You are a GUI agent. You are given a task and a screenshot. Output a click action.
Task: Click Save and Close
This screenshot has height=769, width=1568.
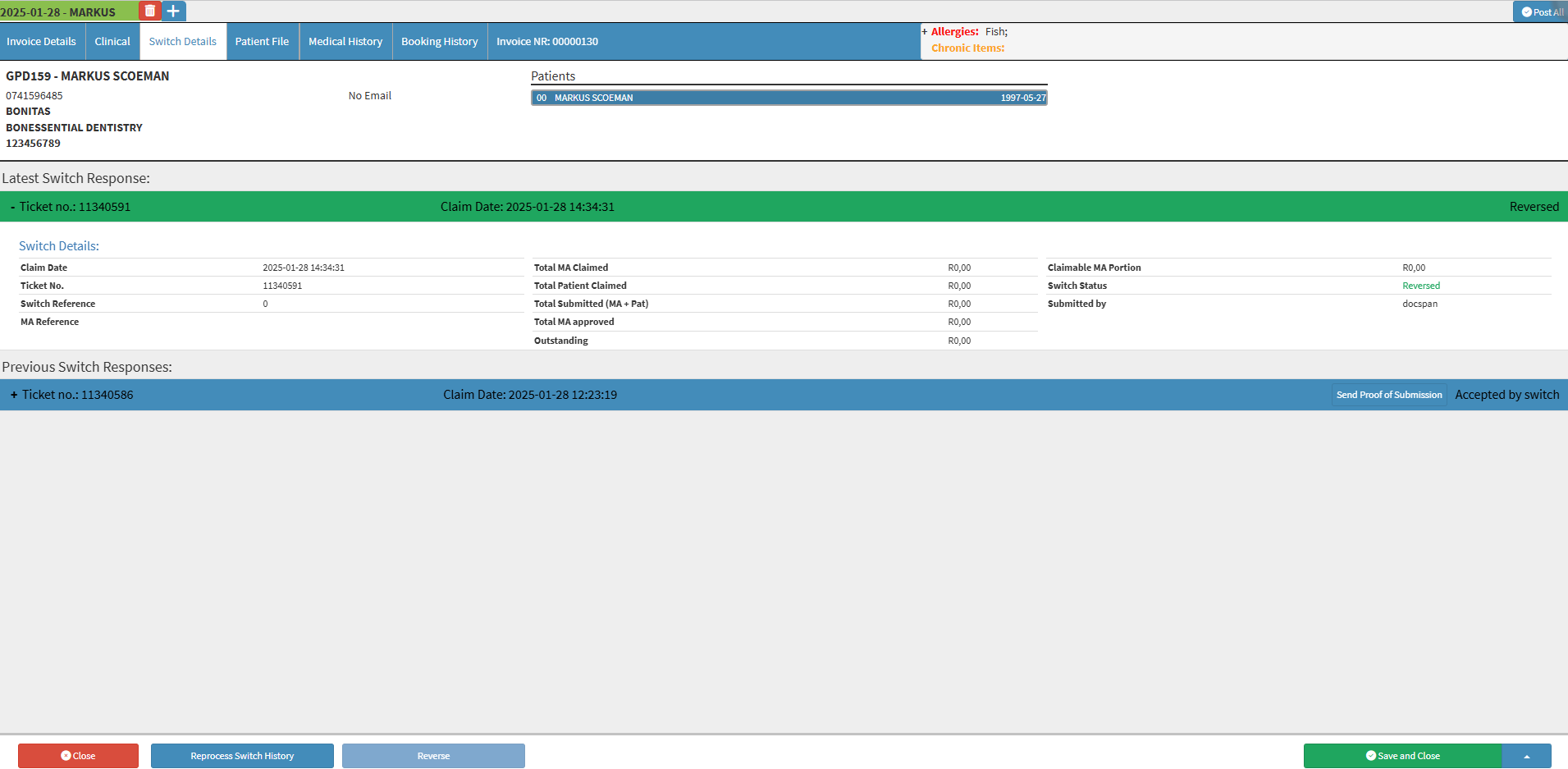[1402, 756]
